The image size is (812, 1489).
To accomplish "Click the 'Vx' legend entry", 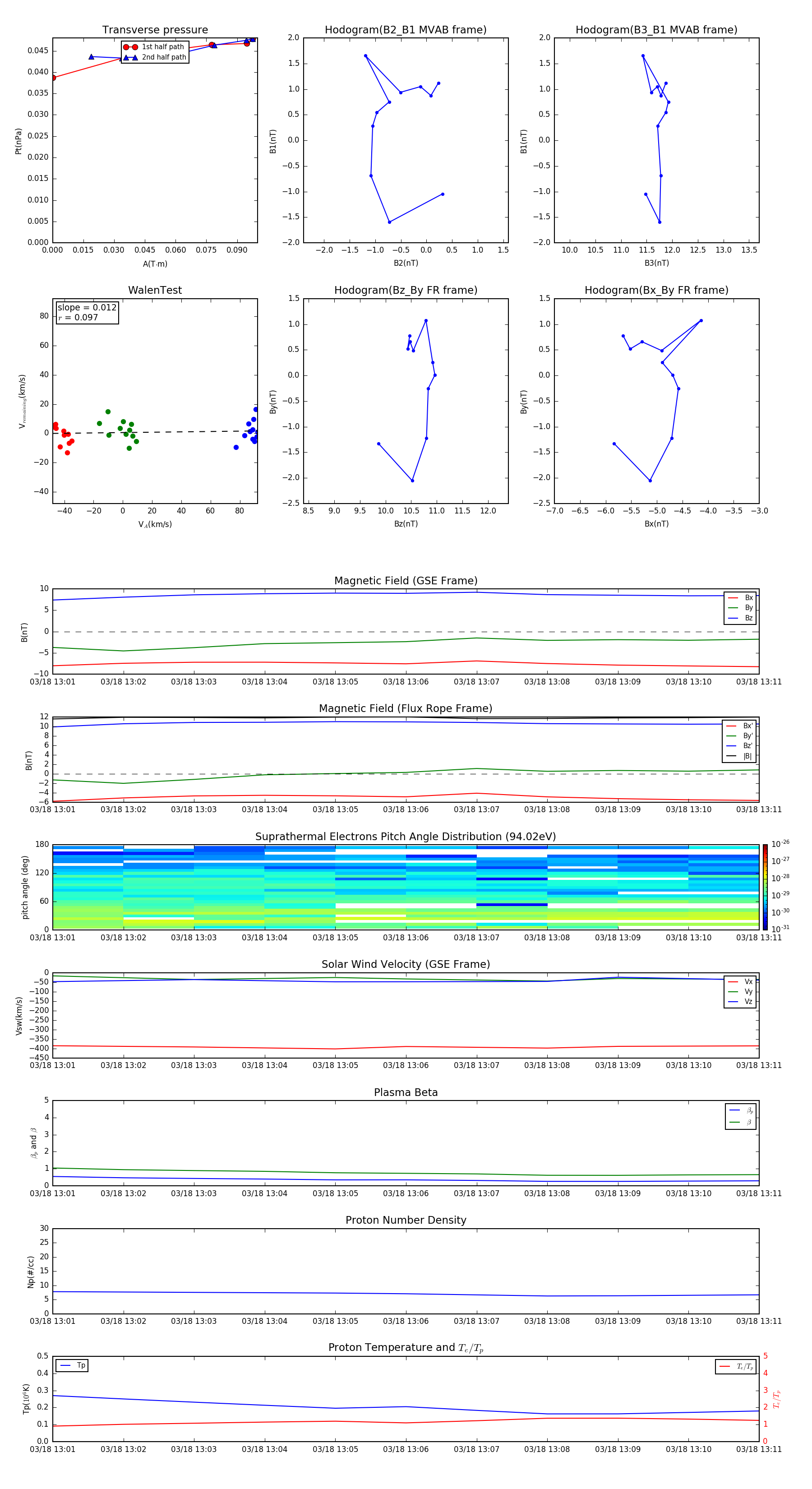I will tap(741, 981).
